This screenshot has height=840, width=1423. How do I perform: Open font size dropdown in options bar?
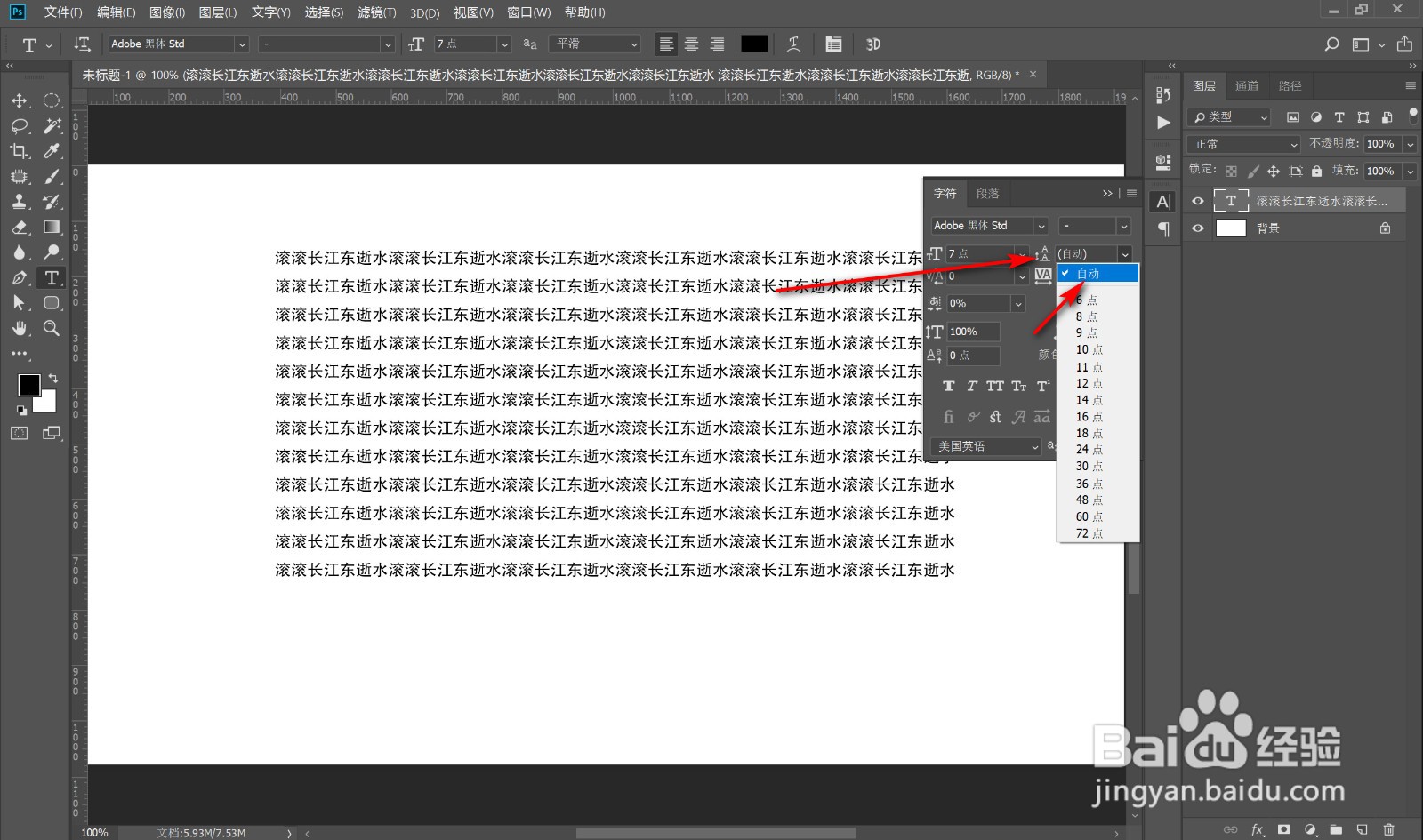pos(505,44)
